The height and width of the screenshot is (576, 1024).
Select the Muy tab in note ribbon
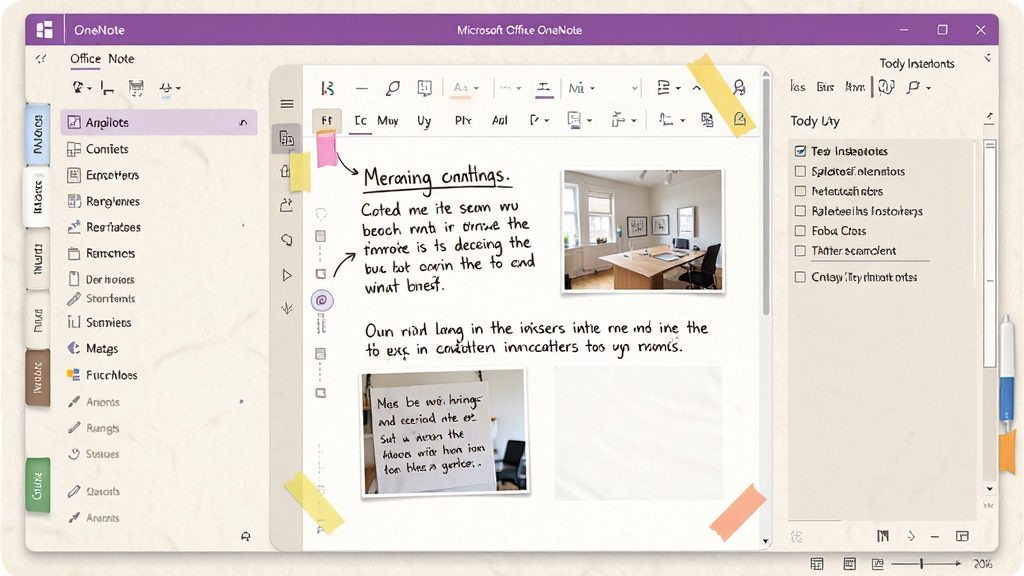click(x=388, y=120)
